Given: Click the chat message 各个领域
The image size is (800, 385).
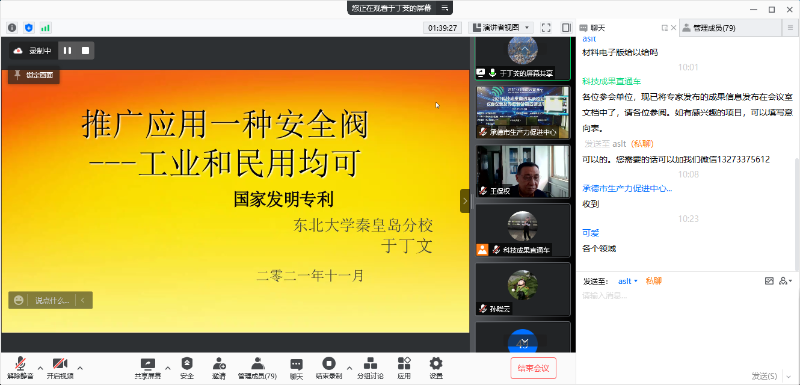Looking at the screenshot, I should click(x=599, y=249).
